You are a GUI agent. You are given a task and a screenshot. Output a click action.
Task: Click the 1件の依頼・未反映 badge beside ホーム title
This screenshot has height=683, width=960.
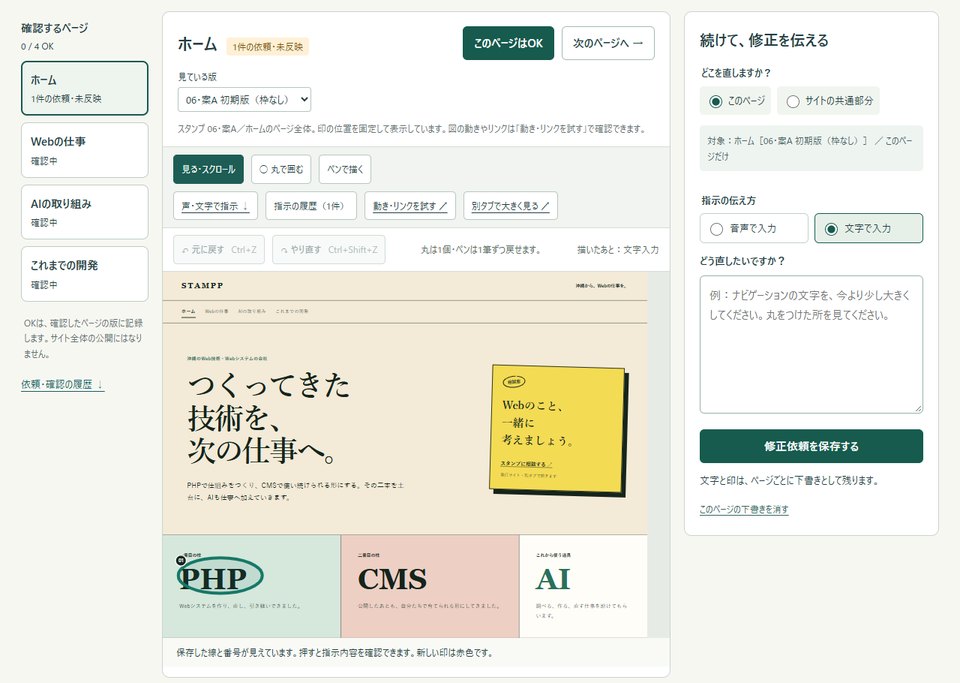click(268, 47)
